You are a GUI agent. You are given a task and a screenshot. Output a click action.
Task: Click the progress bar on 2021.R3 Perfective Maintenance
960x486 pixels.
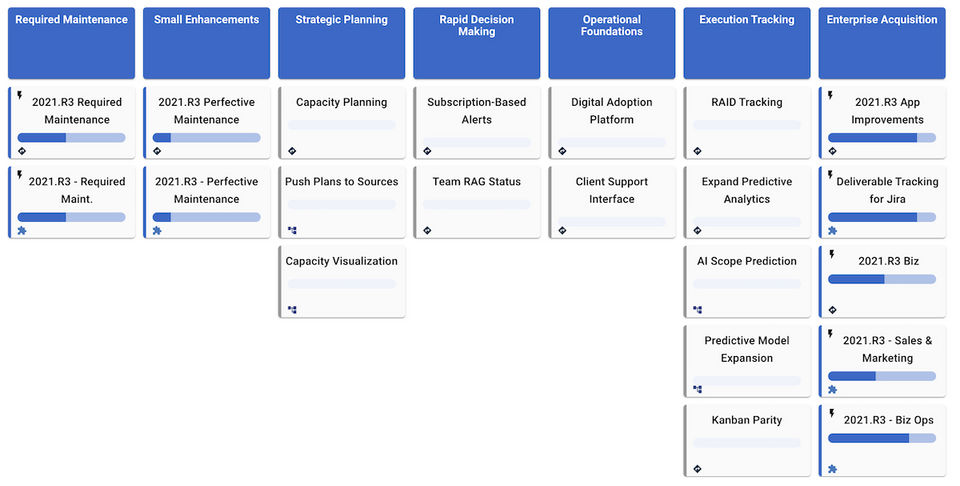(206, 138)
